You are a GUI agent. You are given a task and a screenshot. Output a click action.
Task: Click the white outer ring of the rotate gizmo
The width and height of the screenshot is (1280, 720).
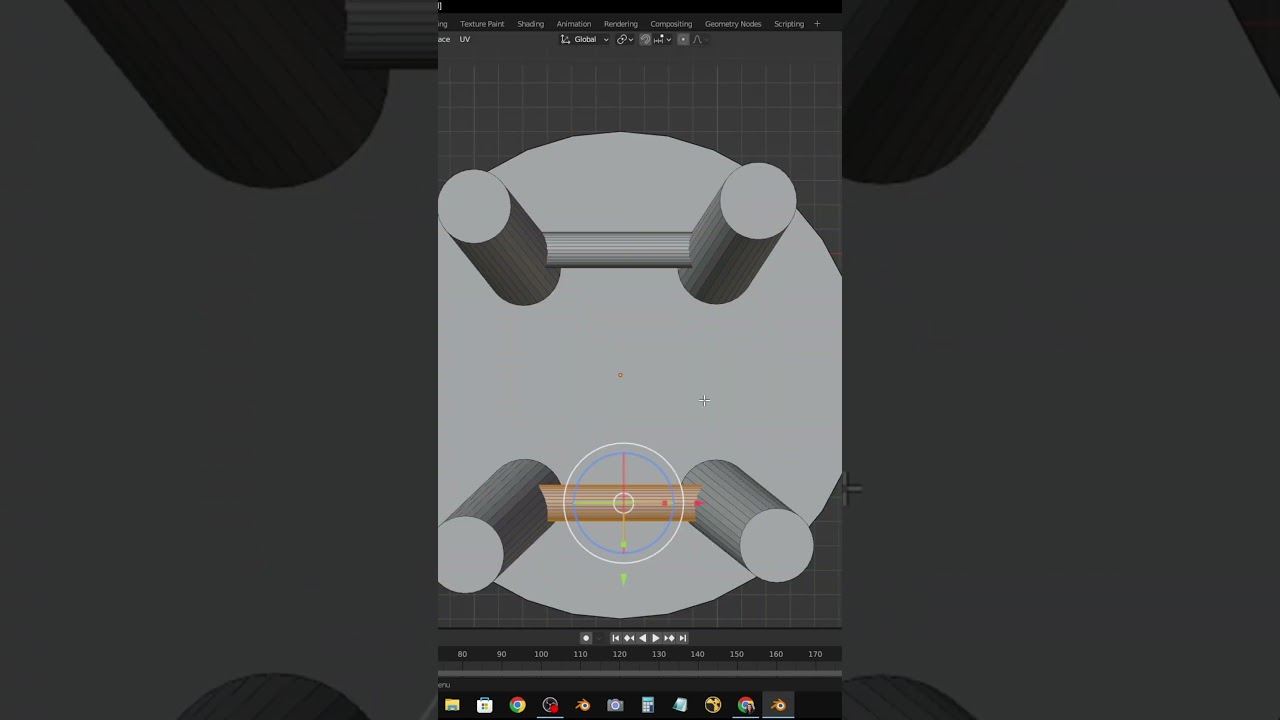pos(623,444)
